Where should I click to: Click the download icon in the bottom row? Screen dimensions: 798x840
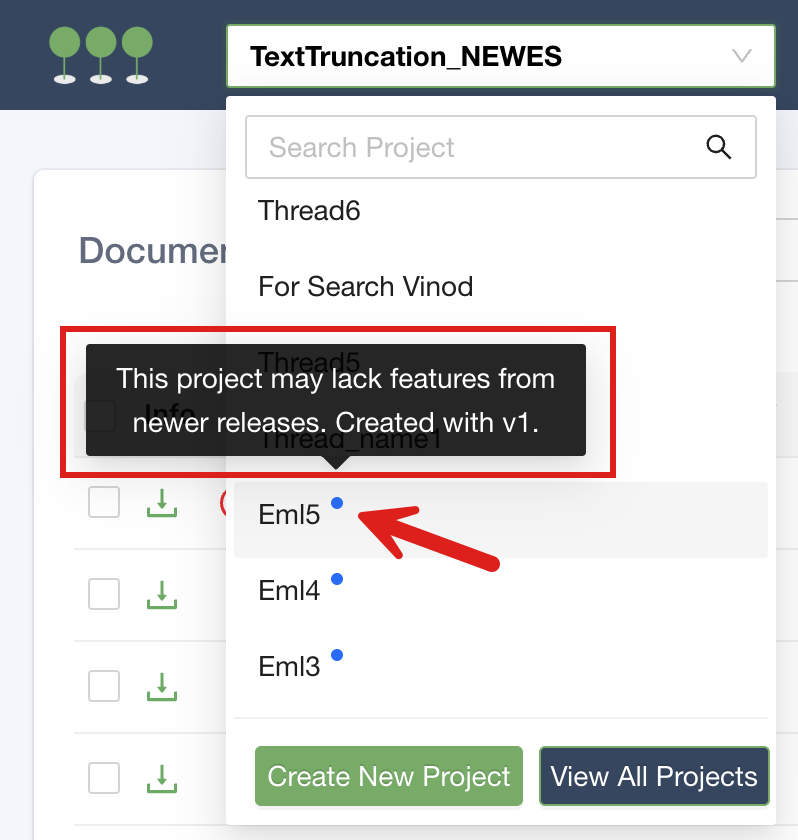[x=162, y=778]
